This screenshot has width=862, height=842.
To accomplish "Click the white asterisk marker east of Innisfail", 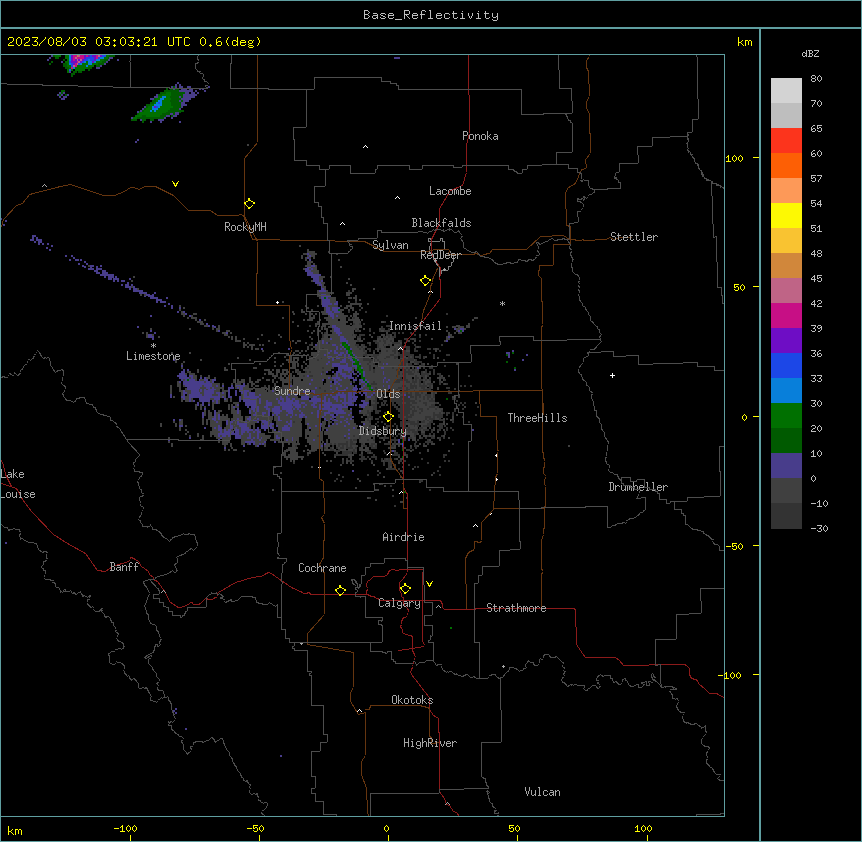I will pyautogui.click(x=502, y=303).
